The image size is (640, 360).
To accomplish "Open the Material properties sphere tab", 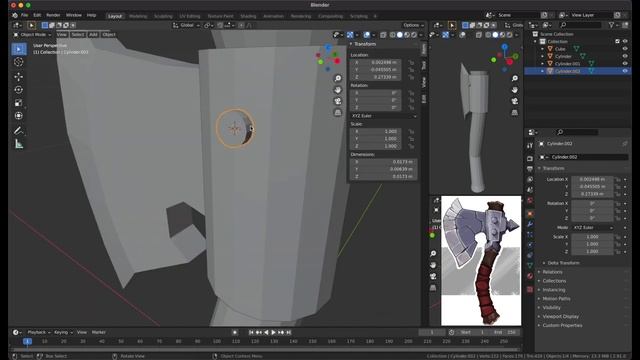I will [530, 276].
